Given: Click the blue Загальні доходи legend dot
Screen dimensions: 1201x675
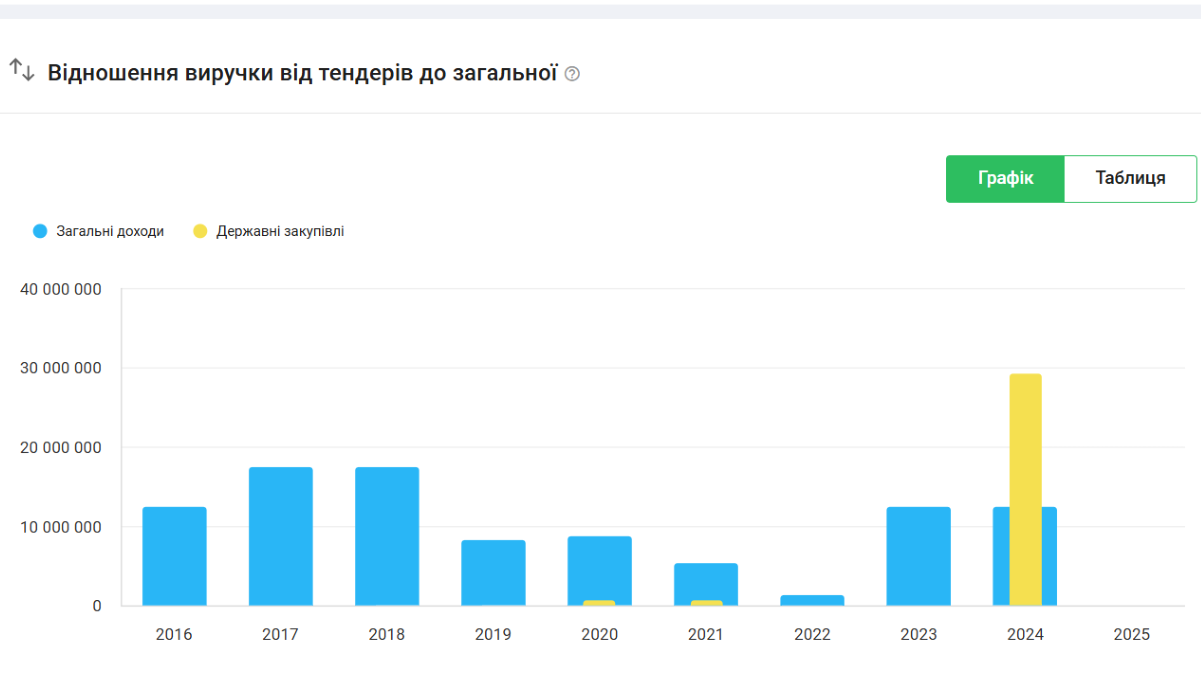Looking at the screenshot, I should pyautogui.click(x=40, y=231).
